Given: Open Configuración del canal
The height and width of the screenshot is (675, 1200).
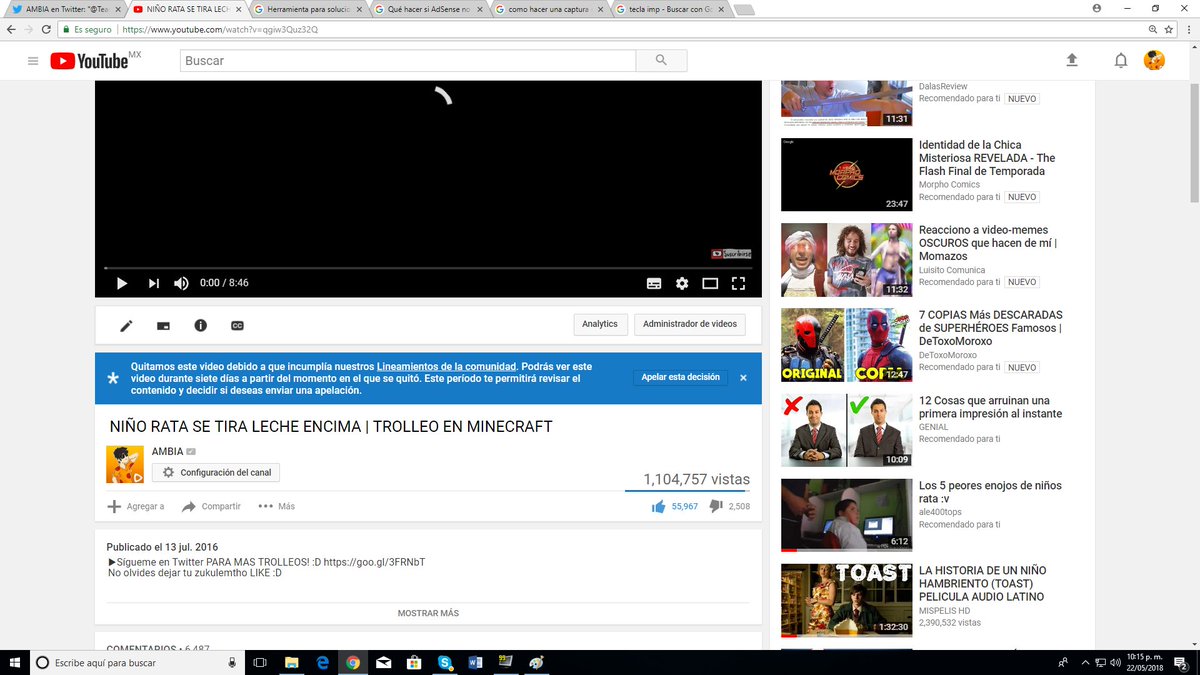Looking at the screenshot, I should (216, 472).
